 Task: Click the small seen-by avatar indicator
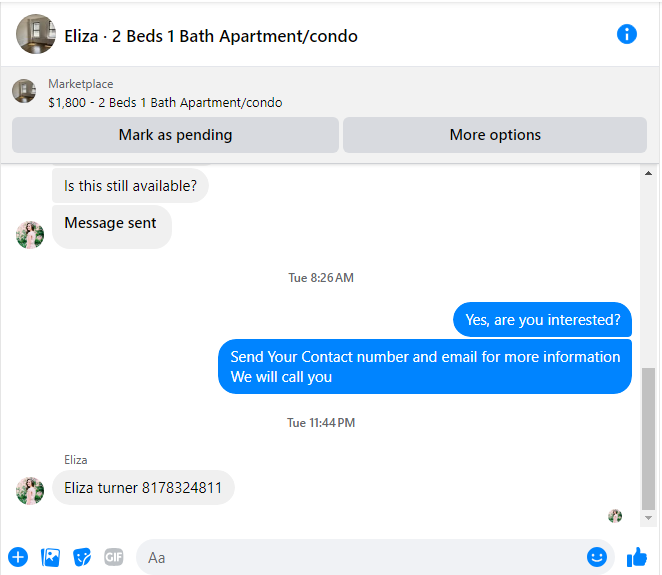[615, 516]
